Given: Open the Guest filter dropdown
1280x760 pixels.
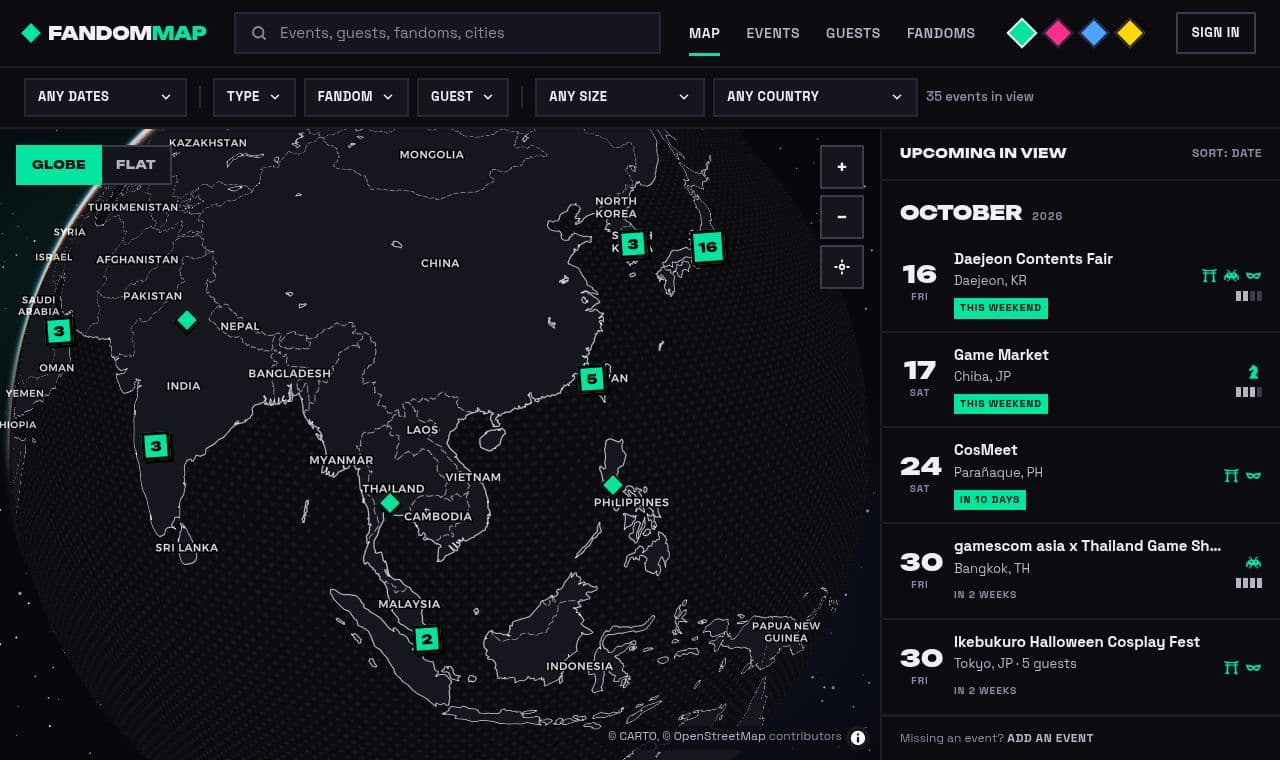Looking at the screenshot, I should pos(463,97).
